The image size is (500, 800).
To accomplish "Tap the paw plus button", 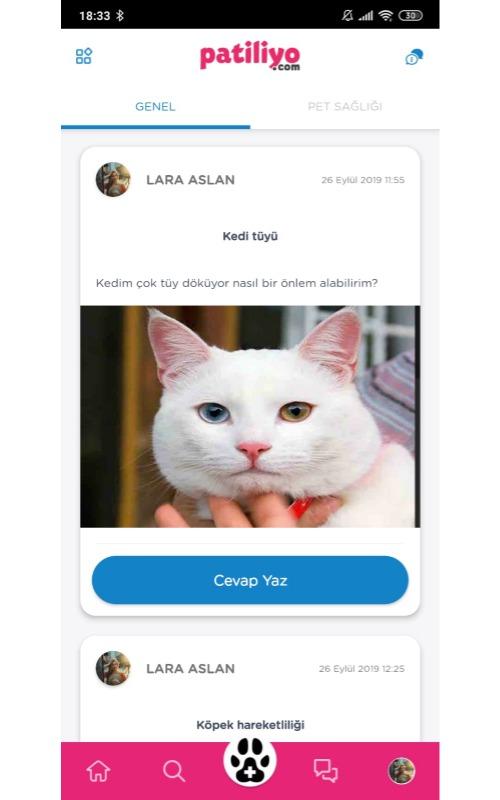I will pyautogui.click(x=250, y=761).
